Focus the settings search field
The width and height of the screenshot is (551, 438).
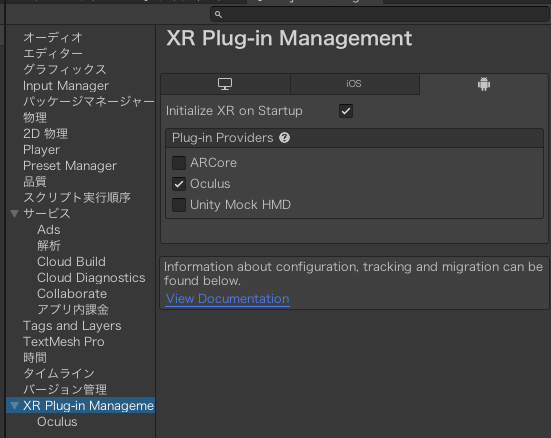[380, 14]
